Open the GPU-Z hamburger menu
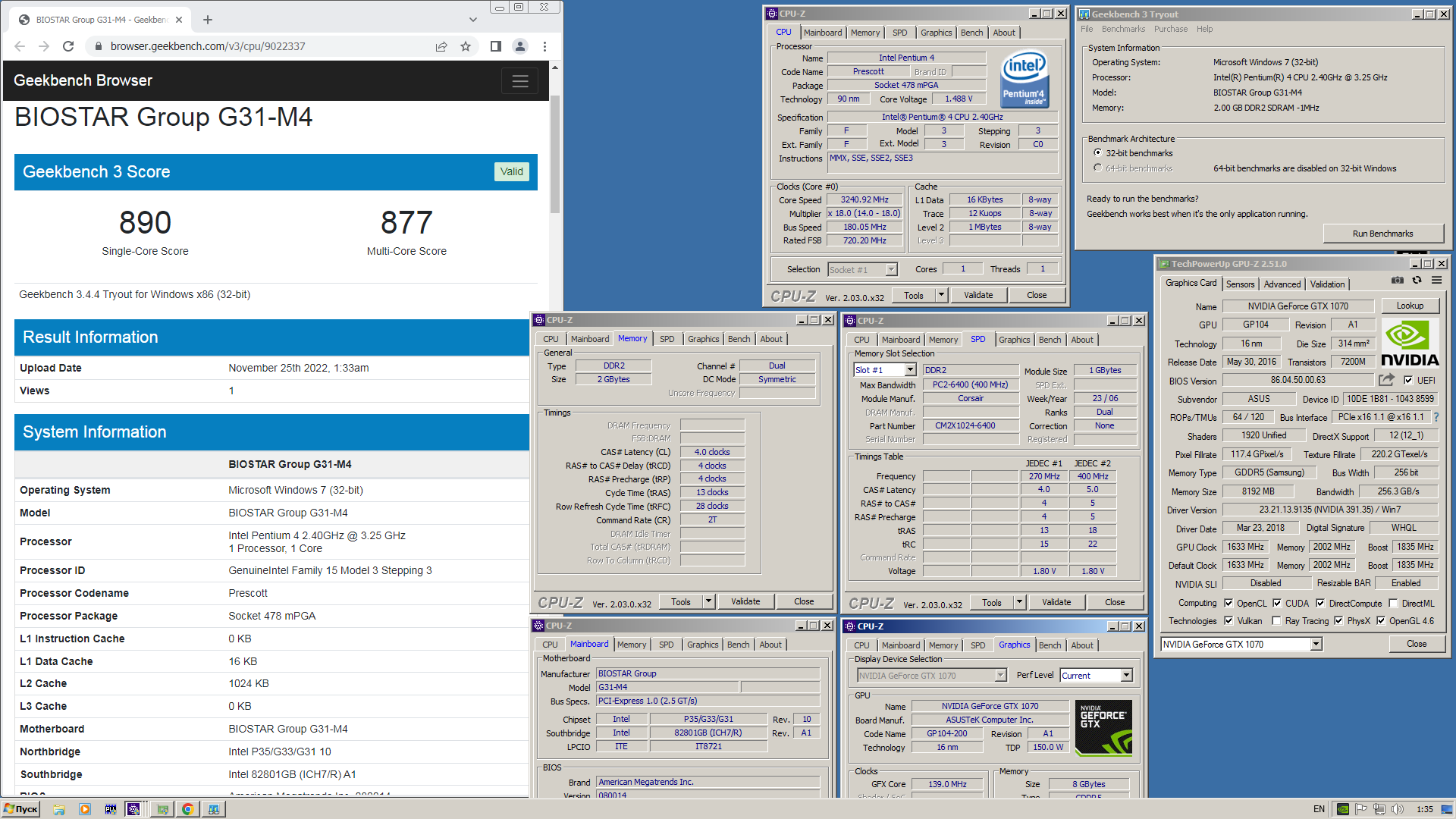Screen dimensions: 1456x819 click(1436, 281)
